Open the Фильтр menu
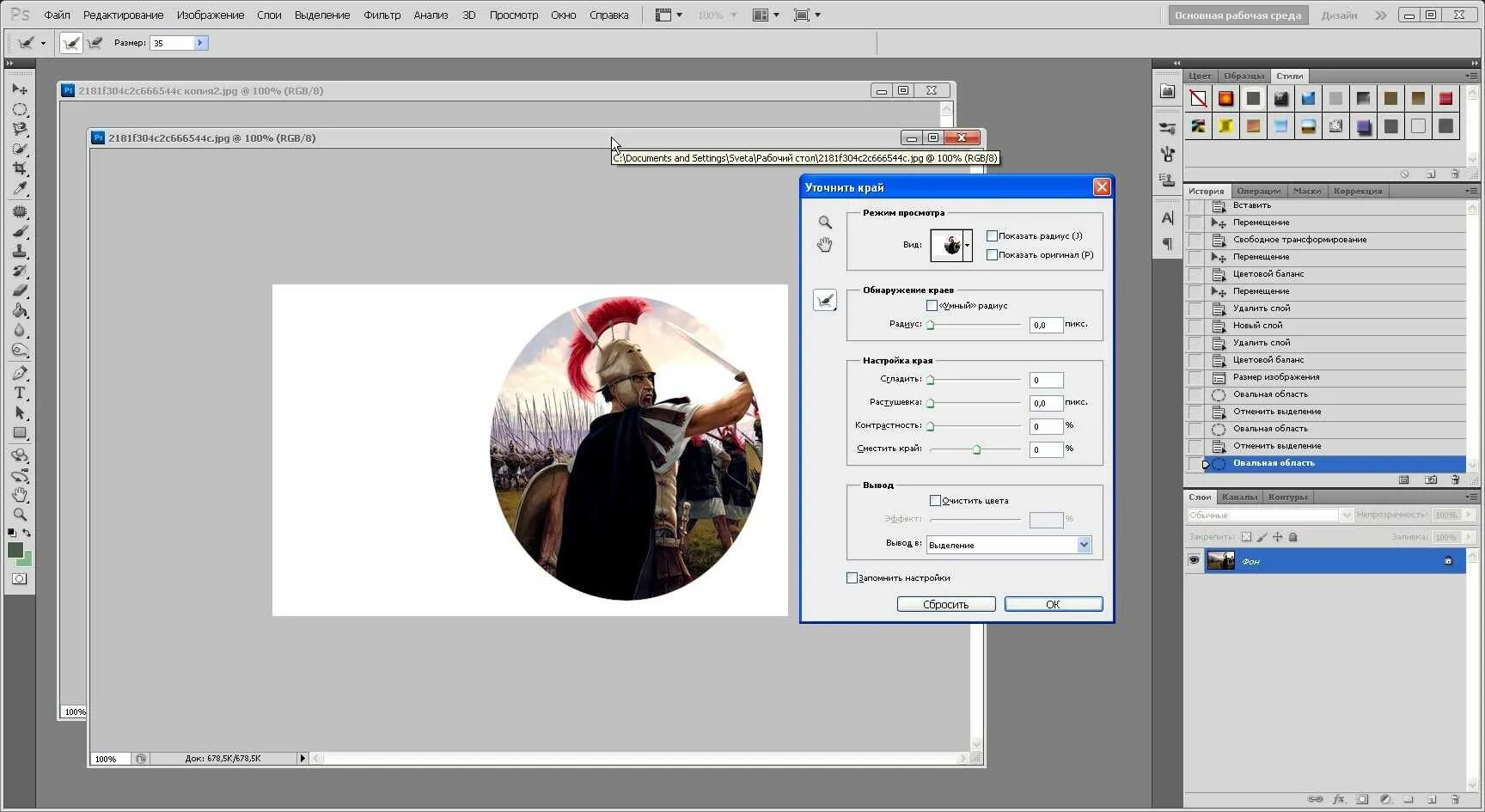The image size is (1485, 812). pyautogui.click(x=382, y=15)
